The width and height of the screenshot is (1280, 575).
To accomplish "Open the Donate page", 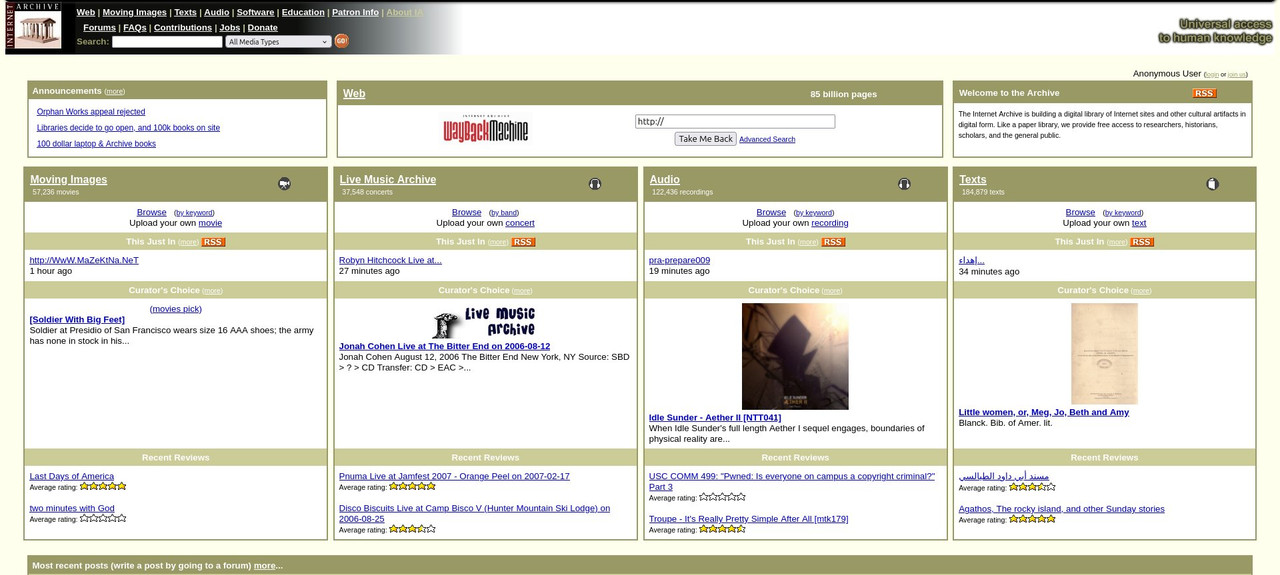I will click(263, 28).
